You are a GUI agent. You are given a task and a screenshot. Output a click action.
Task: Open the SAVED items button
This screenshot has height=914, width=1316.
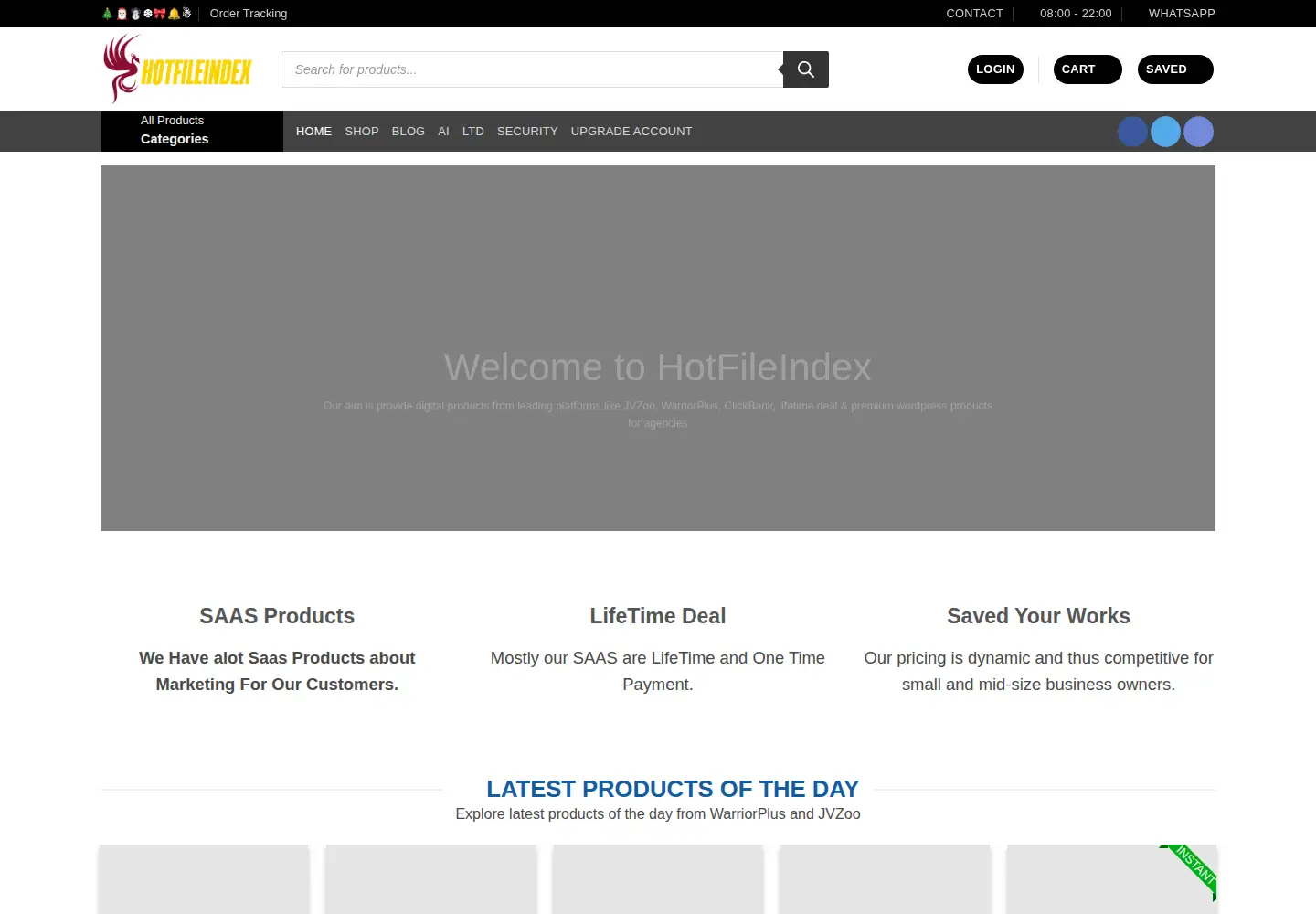click(x=1175, y=69)
